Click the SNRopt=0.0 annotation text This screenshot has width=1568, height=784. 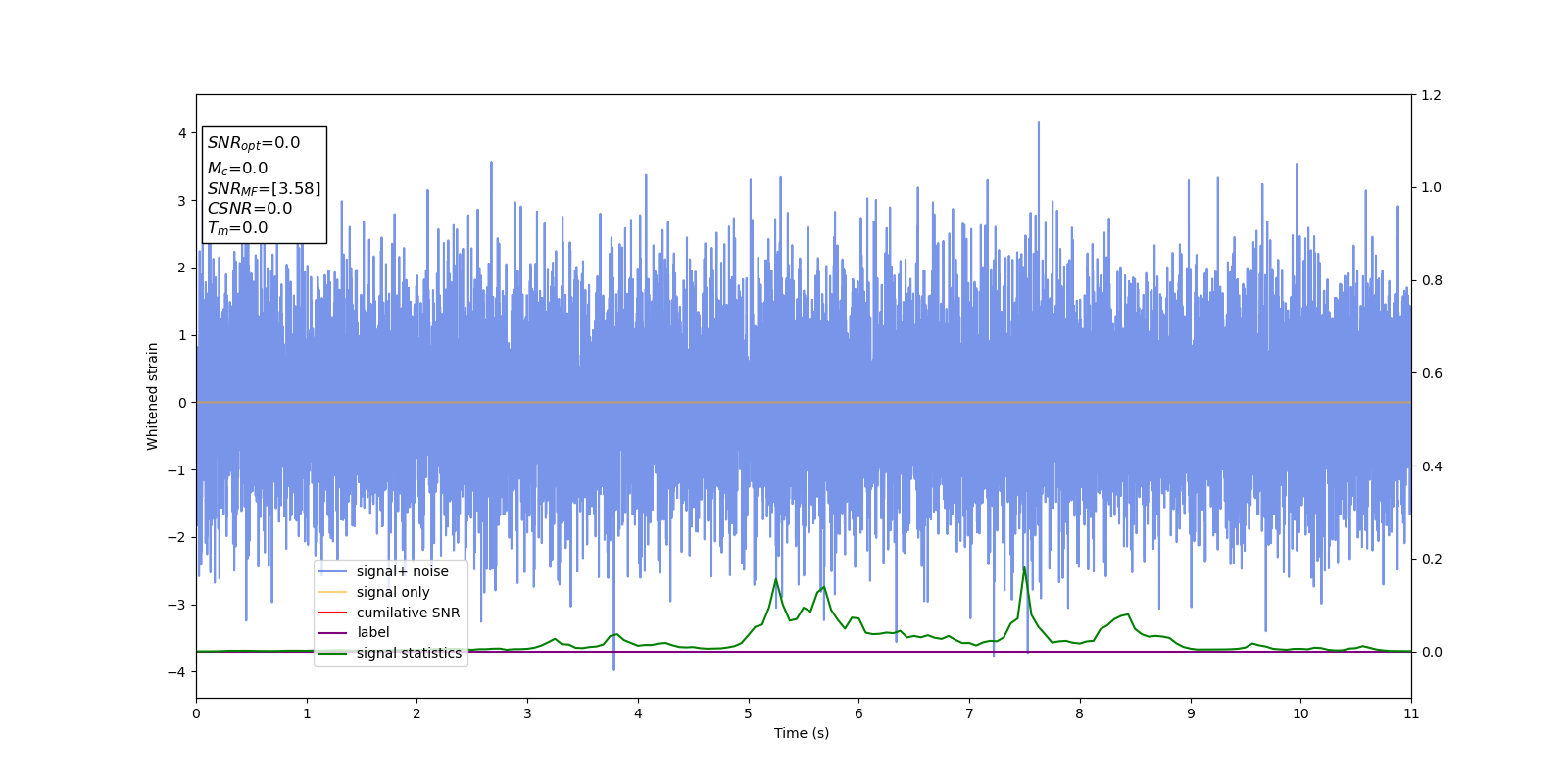(x=254, y=143)
